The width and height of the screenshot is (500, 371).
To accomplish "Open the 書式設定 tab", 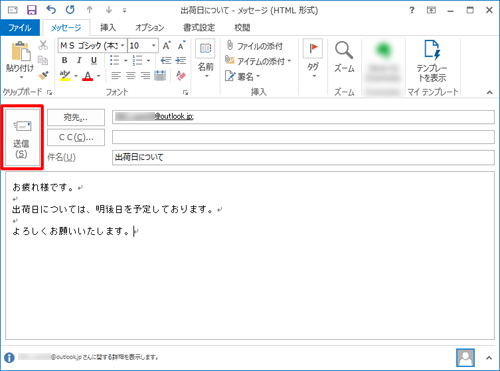I will point(199,28).
